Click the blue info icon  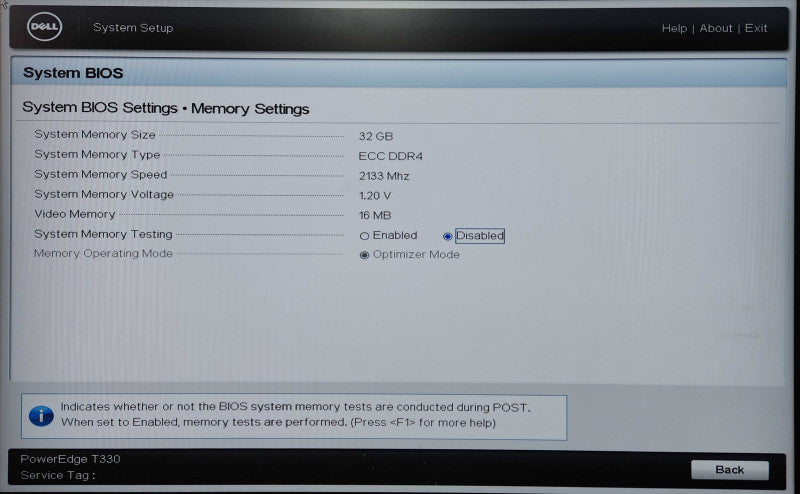click(x=41, y=416)
